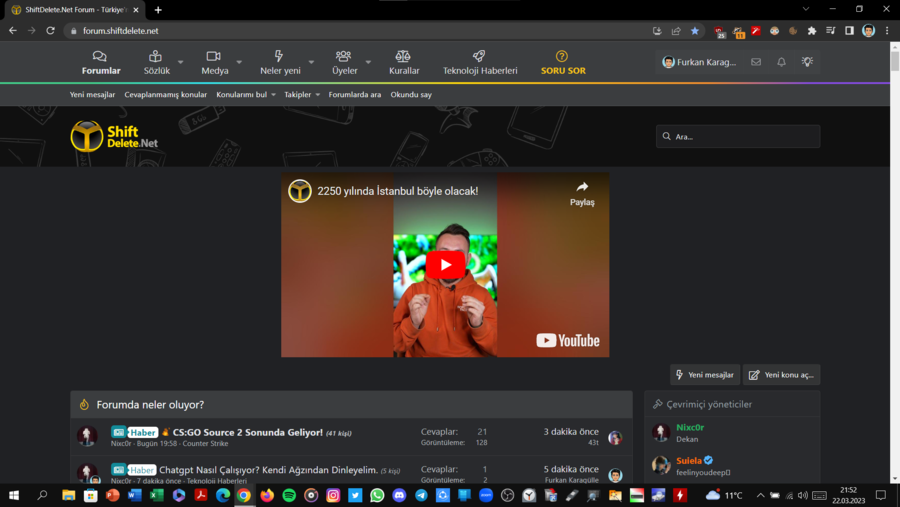Click the Counter Strike category link

[205, 443]
